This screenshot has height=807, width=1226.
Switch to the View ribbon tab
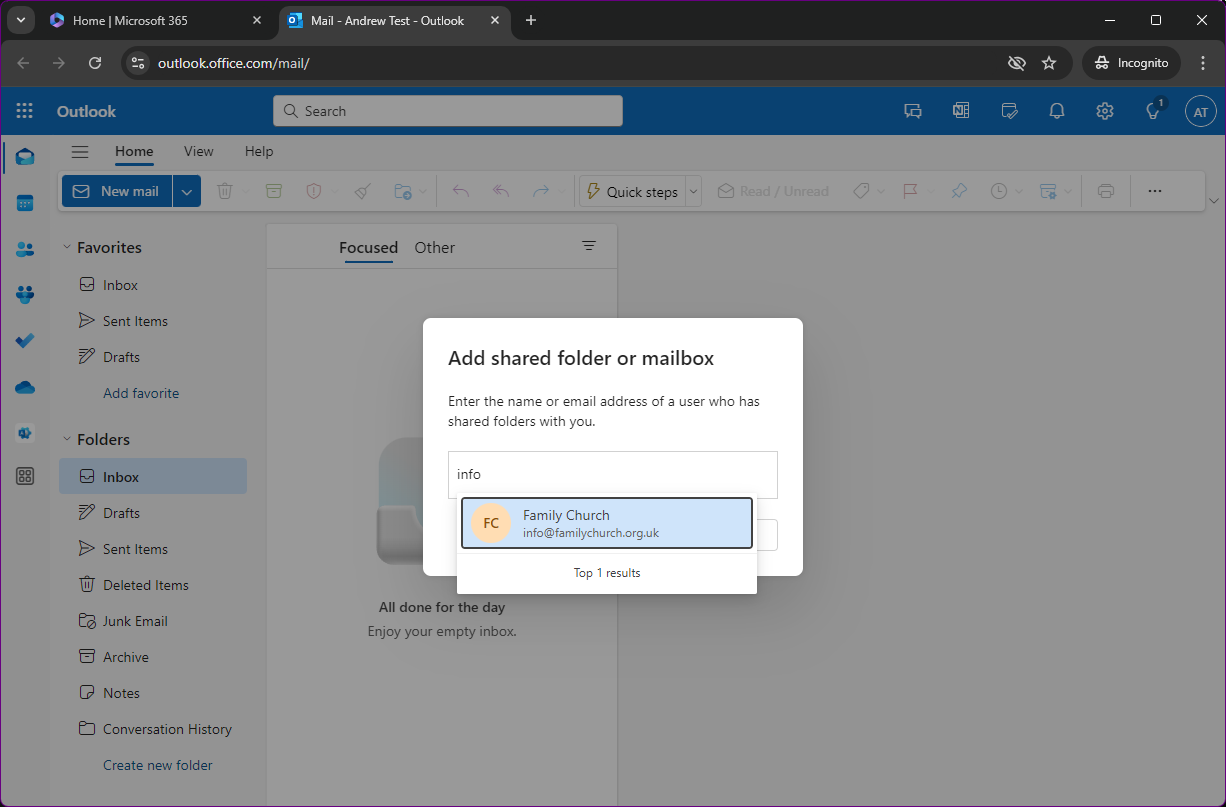pos(198,151)
